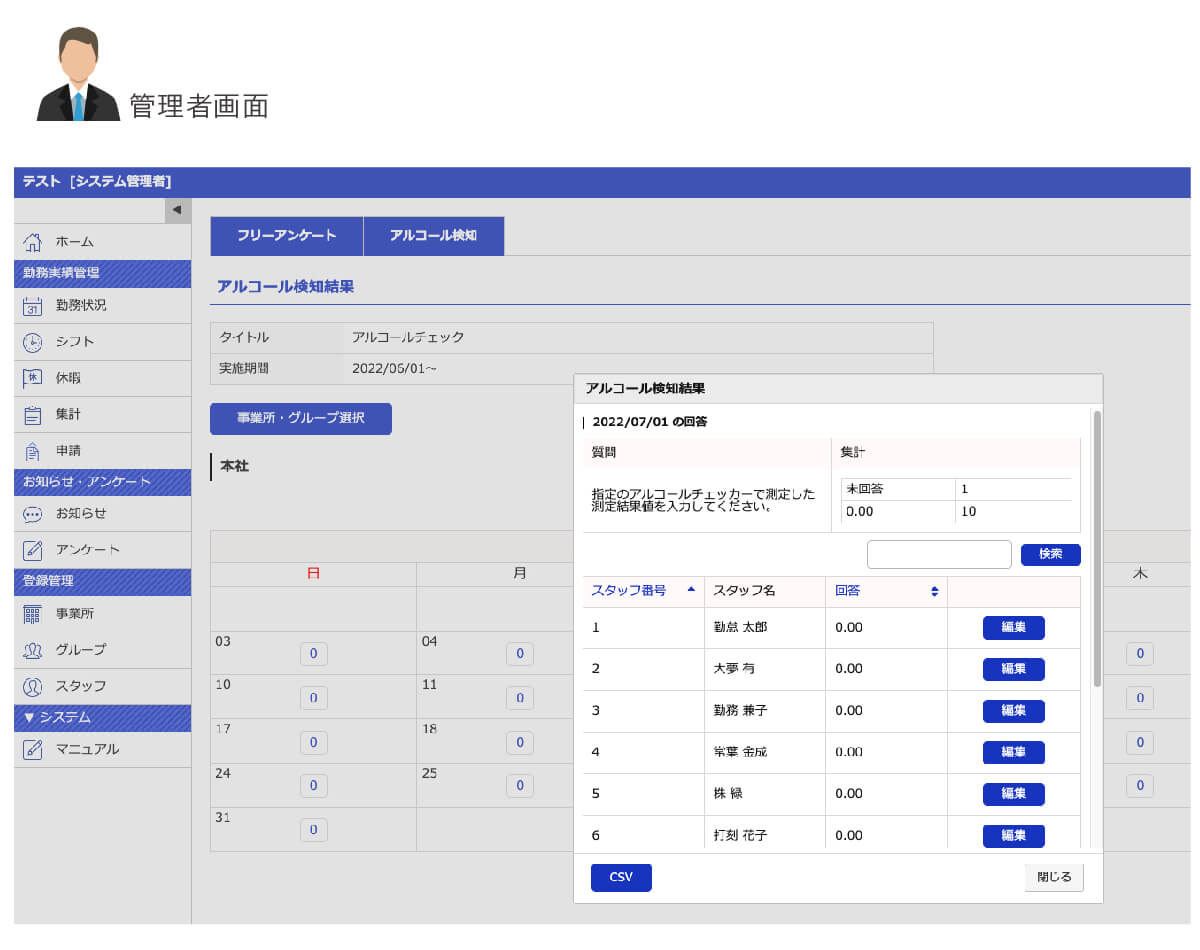Image resolution: width=1200 pixels, height=950 pixels.
Task: Open count for day 17
Action: click(x=313, y=742)
